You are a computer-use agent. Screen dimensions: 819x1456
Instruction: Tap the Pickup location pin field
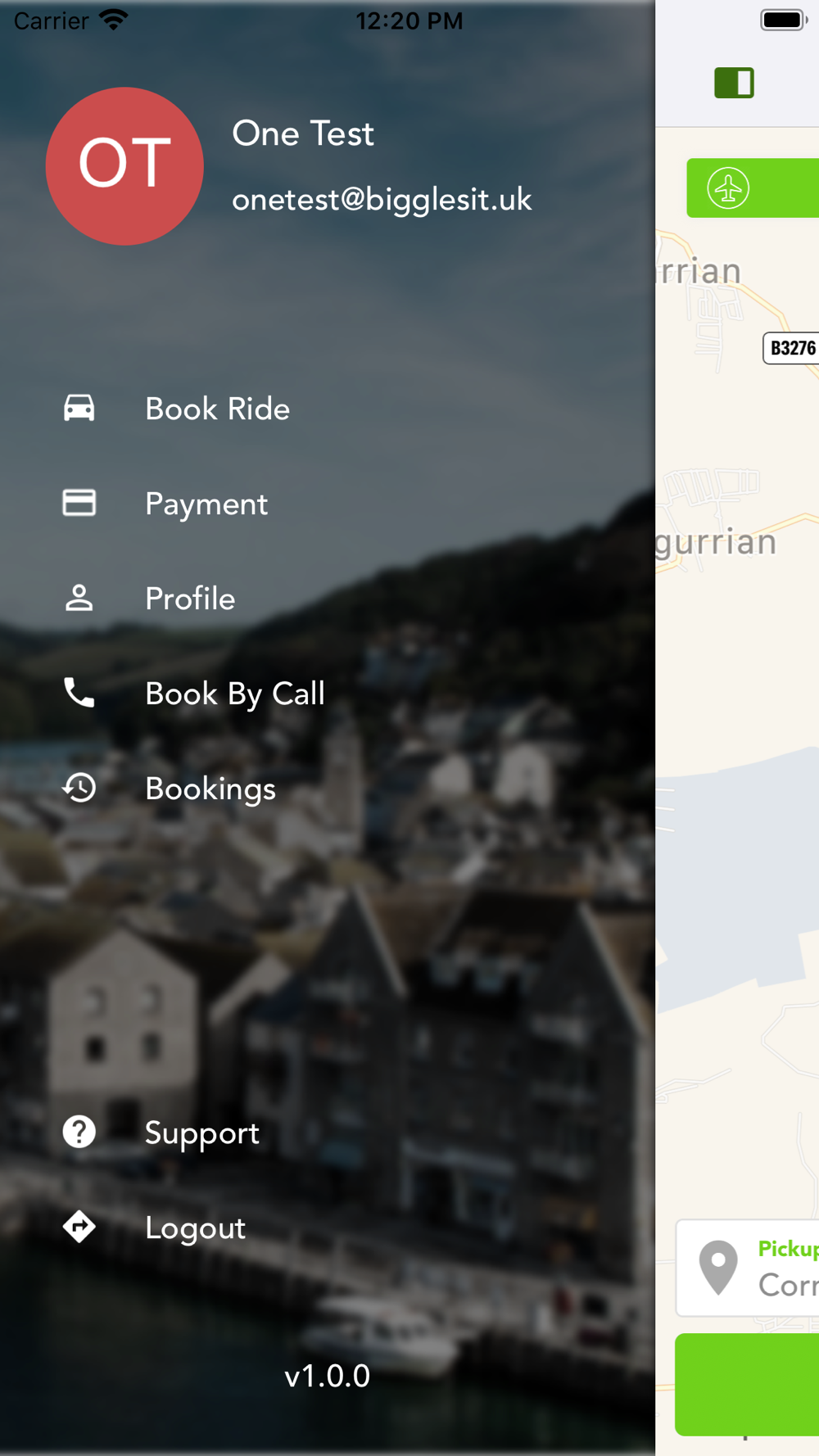[x=747, y=1268]
